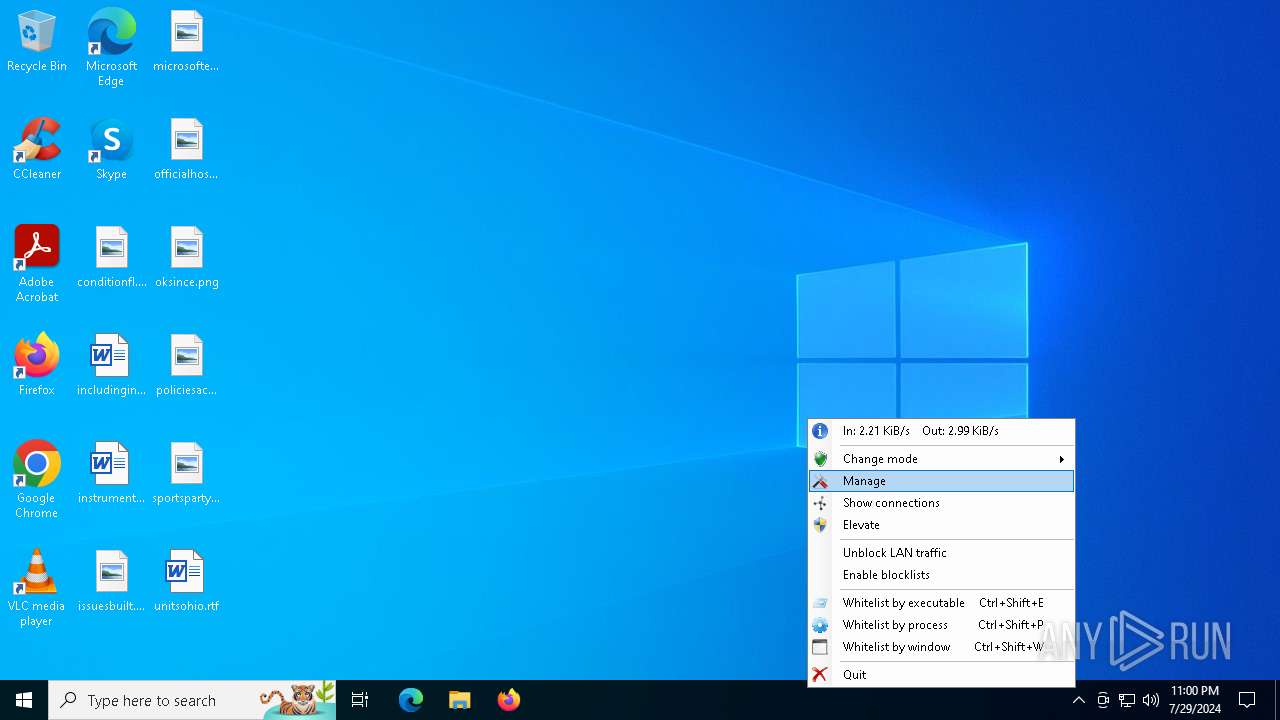
Task: Click the taskbar search box
Action: [x=192, y=700]
